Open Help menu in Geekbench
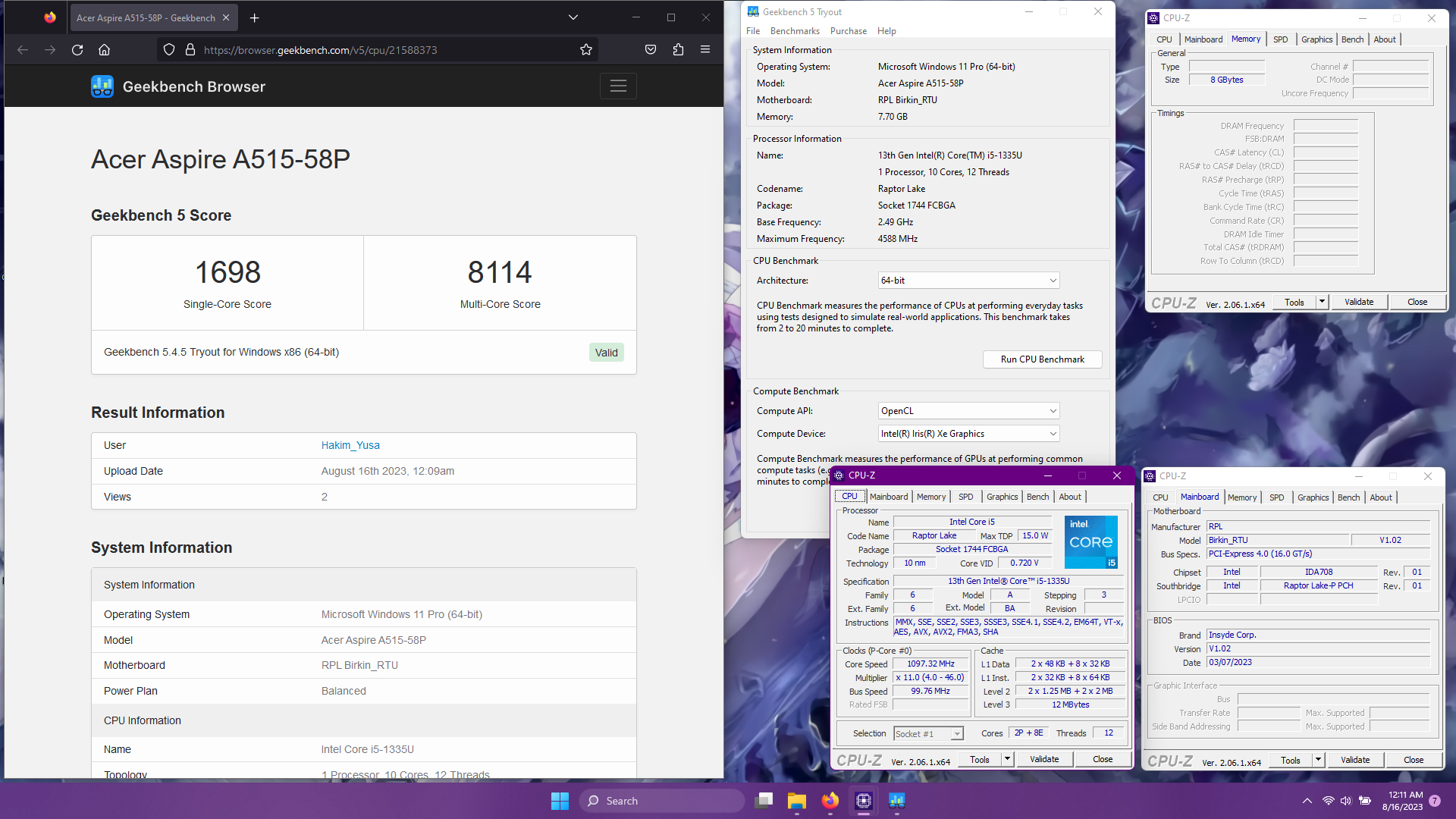Image resolution: width=1456 pixels, height=819 pixels. [x=886, y=31]
